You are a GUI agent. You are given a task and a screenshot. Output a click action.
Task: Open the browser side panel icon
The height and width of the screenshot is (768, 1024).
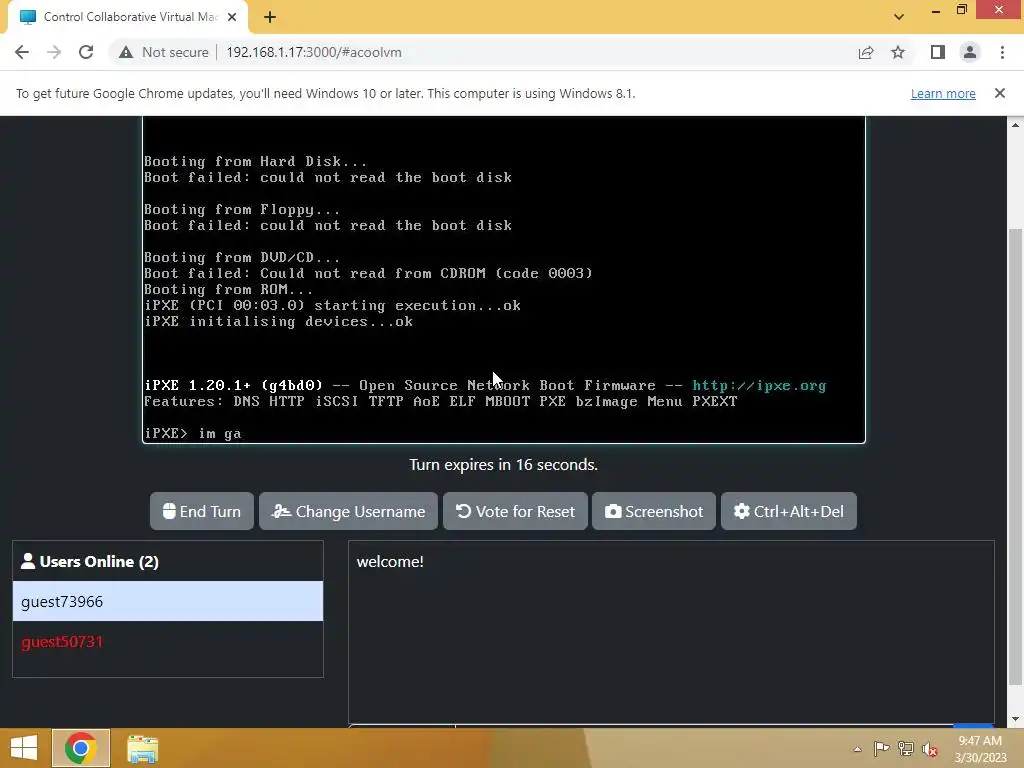(938, 52)
